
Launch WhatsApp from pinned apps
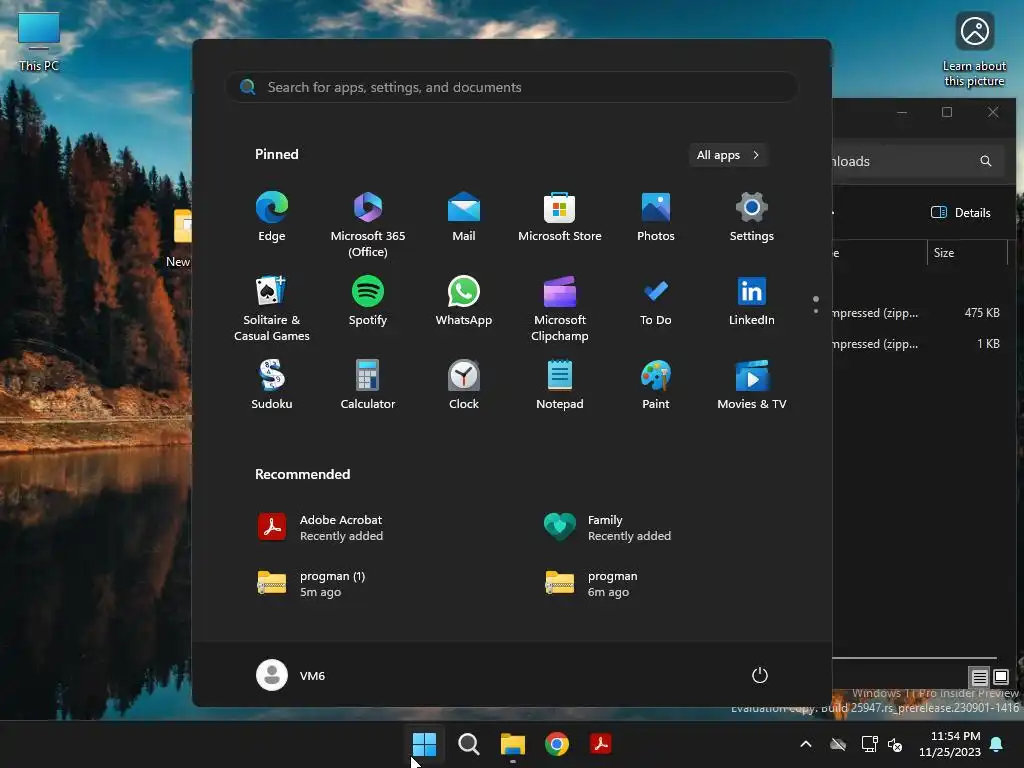click(x=464, y=301)
